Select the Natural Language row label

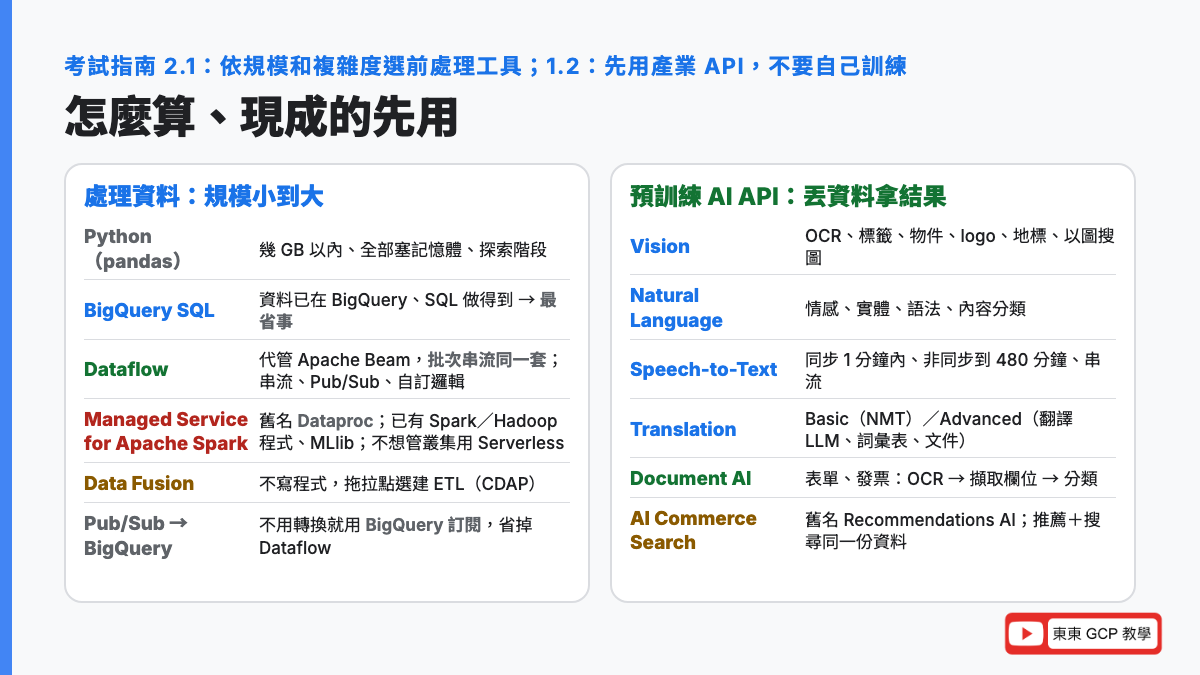[x=676, y=308]
